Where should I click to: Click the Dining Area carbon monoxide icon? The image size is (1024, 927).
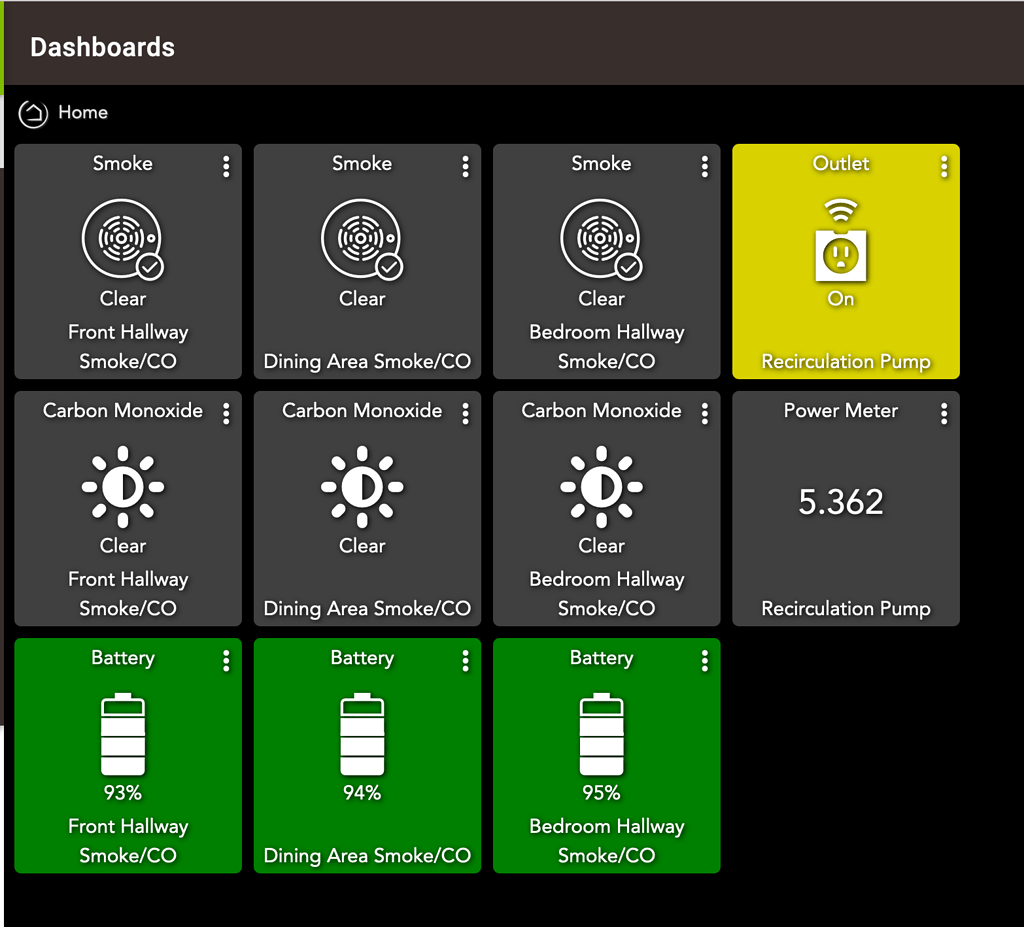(x=361, y=487)
